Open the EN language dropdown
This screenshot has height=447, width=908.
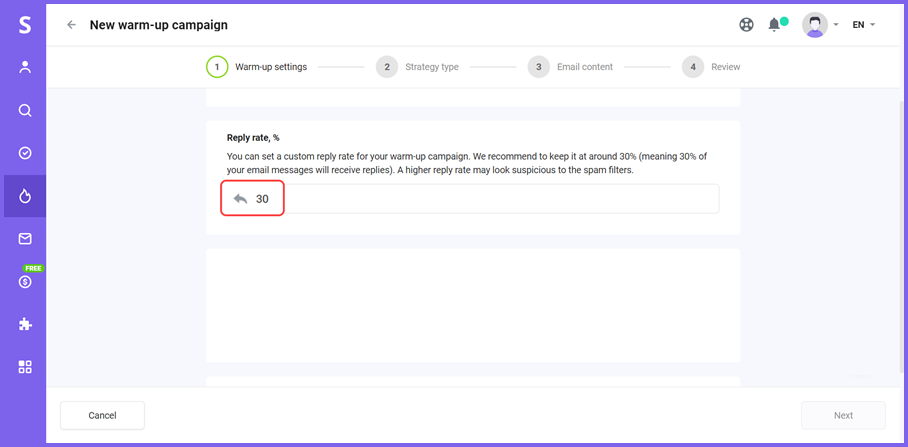click(x=863, y=25)
